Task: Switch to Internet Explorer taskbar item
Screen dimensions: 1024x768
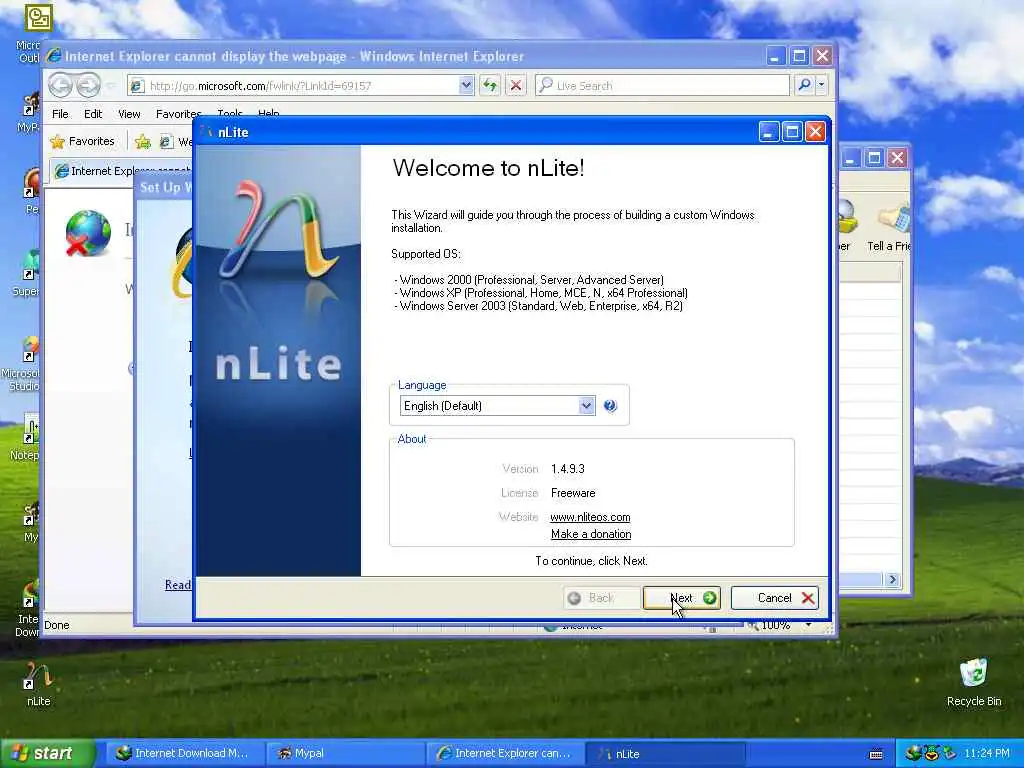Action: (x=504, y=753)
